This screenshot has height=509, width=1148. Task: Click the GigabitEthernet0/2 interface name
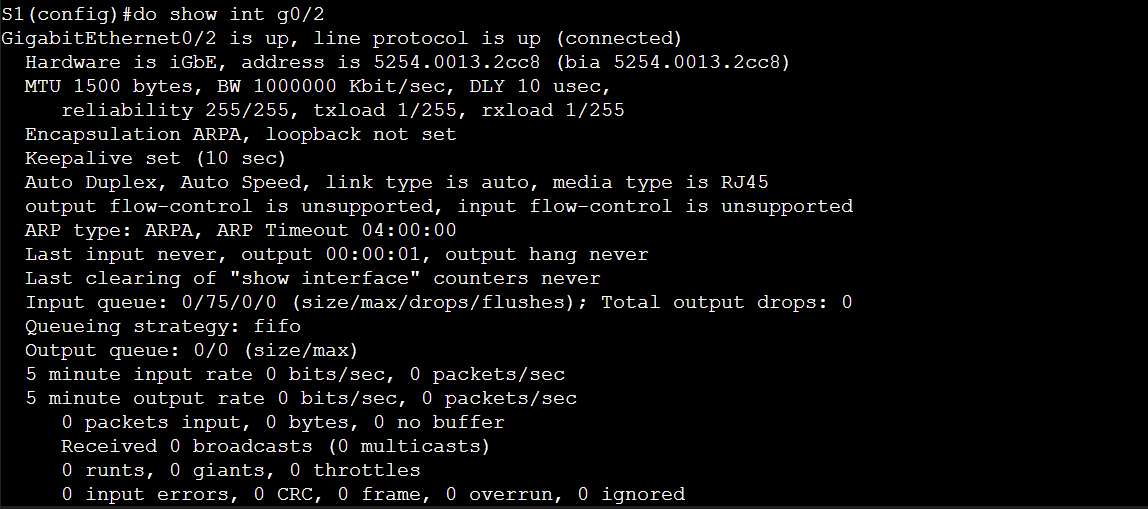(109, 37)
